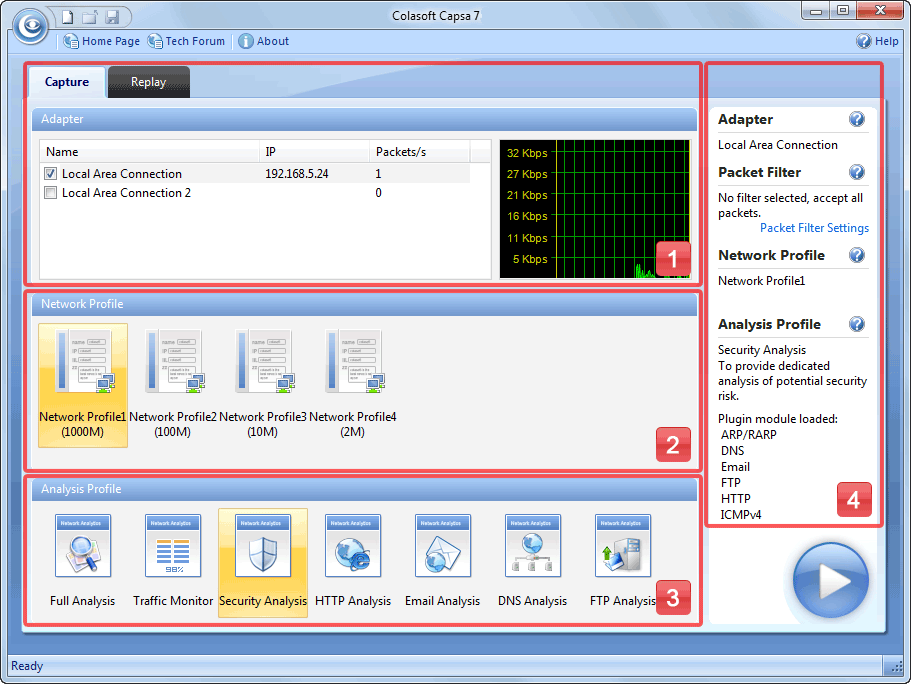Click the Network Profile section header bar
911x684 pixels.
364,304
